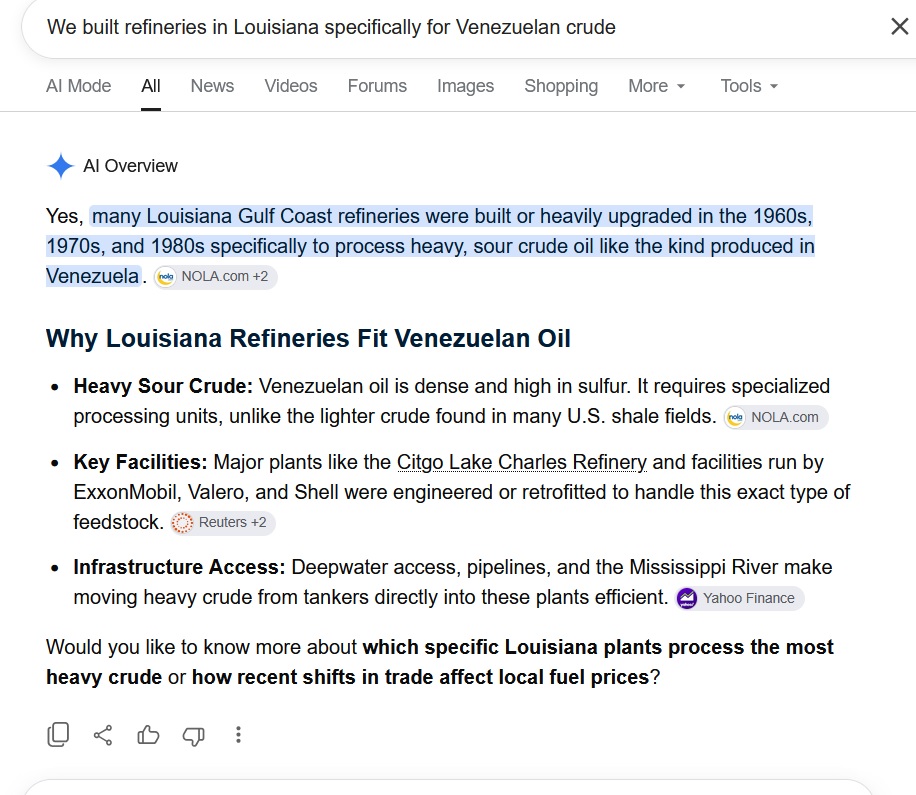Share the AI Overview response

point(103,735)
